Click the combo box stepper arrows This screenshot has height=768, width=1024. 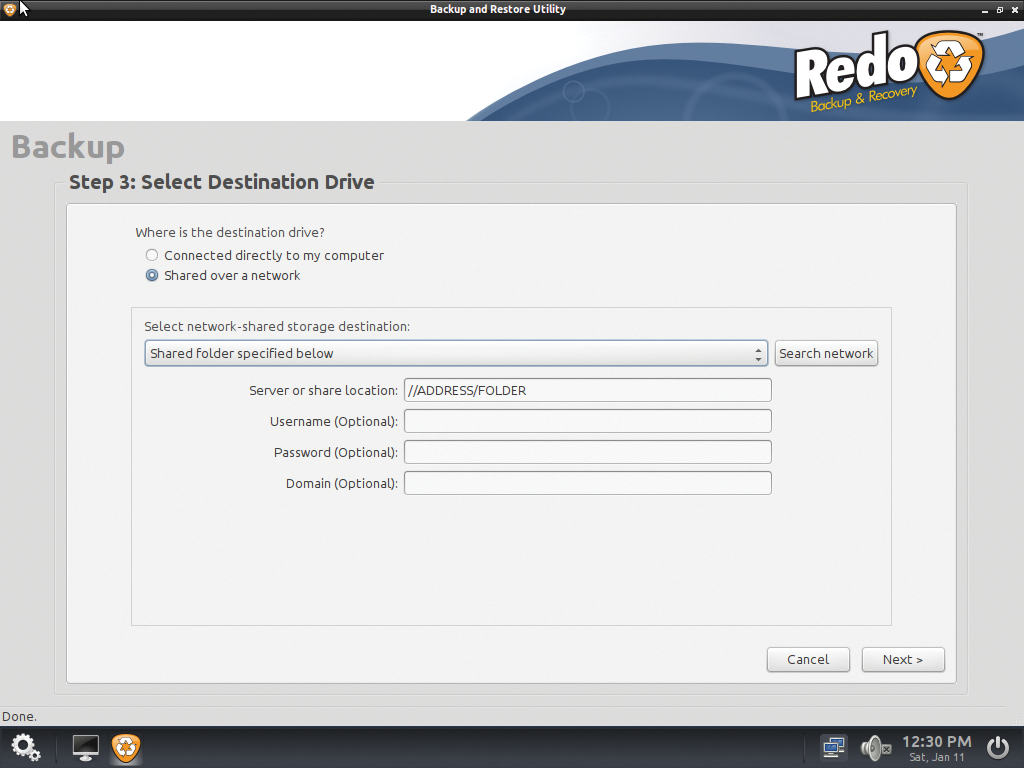758,353
